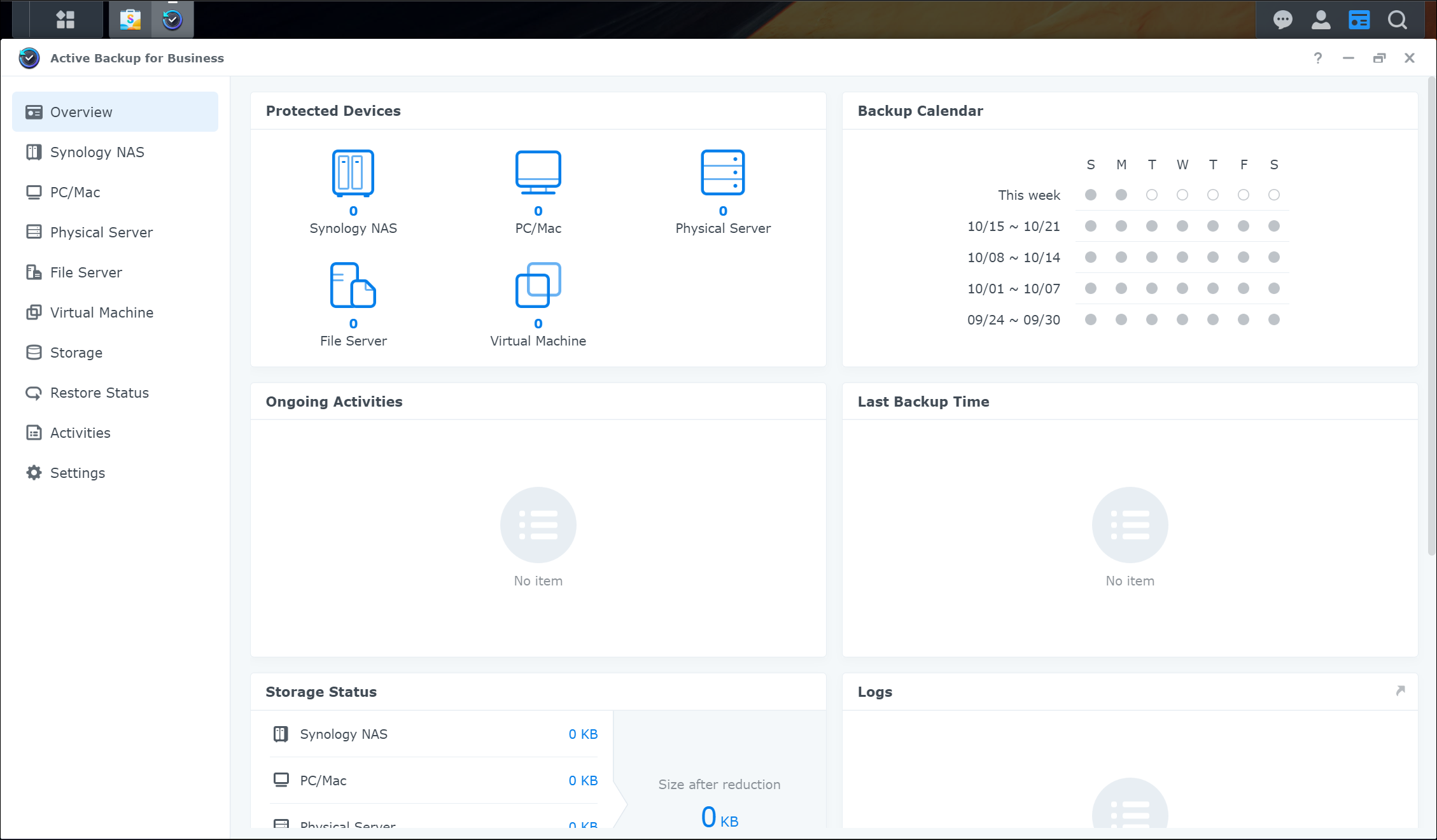Go to the Restore Status section
Viewport: 1437px width, 840px height.
(99, 393)
